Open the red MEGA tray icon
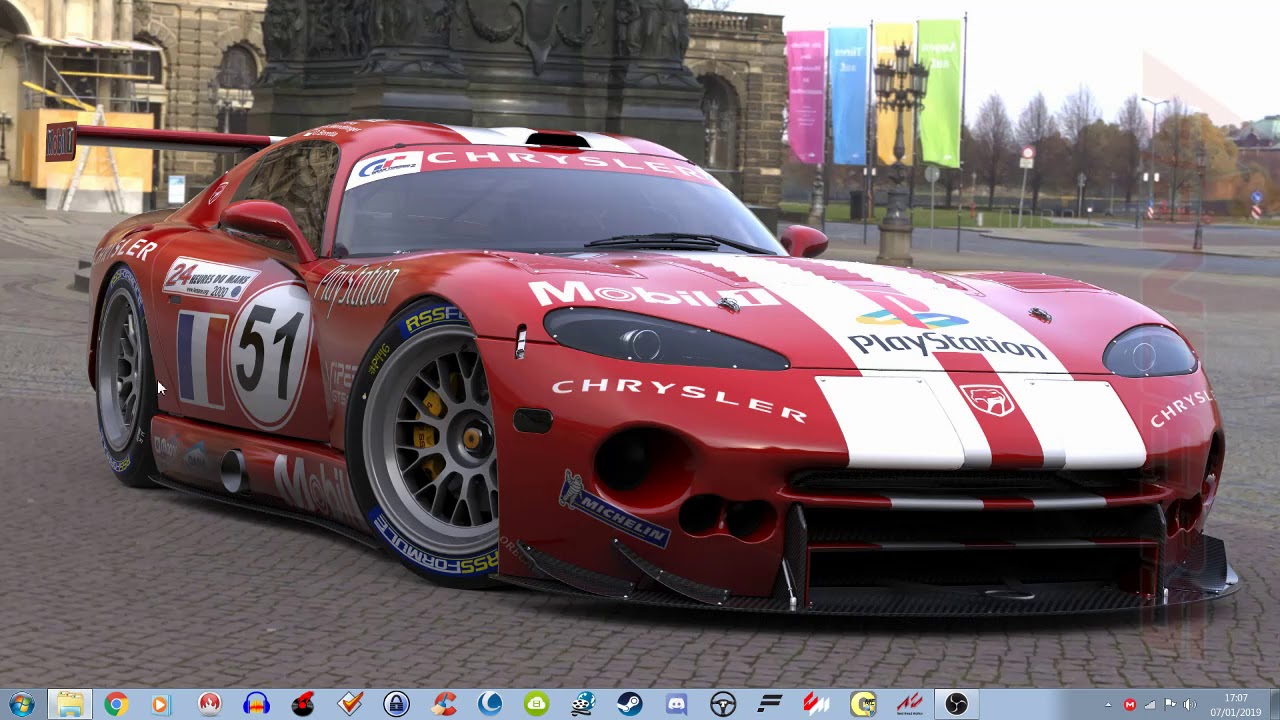 (1130, 705)
